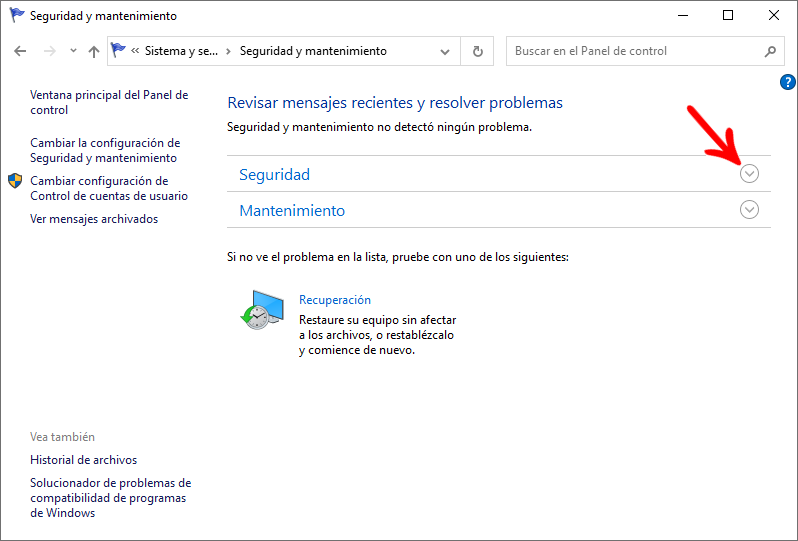Image resolution: width=798 pixels, height=541 pixels.
Task: Refresh the page with the reload button
Action: click(477, 51)
